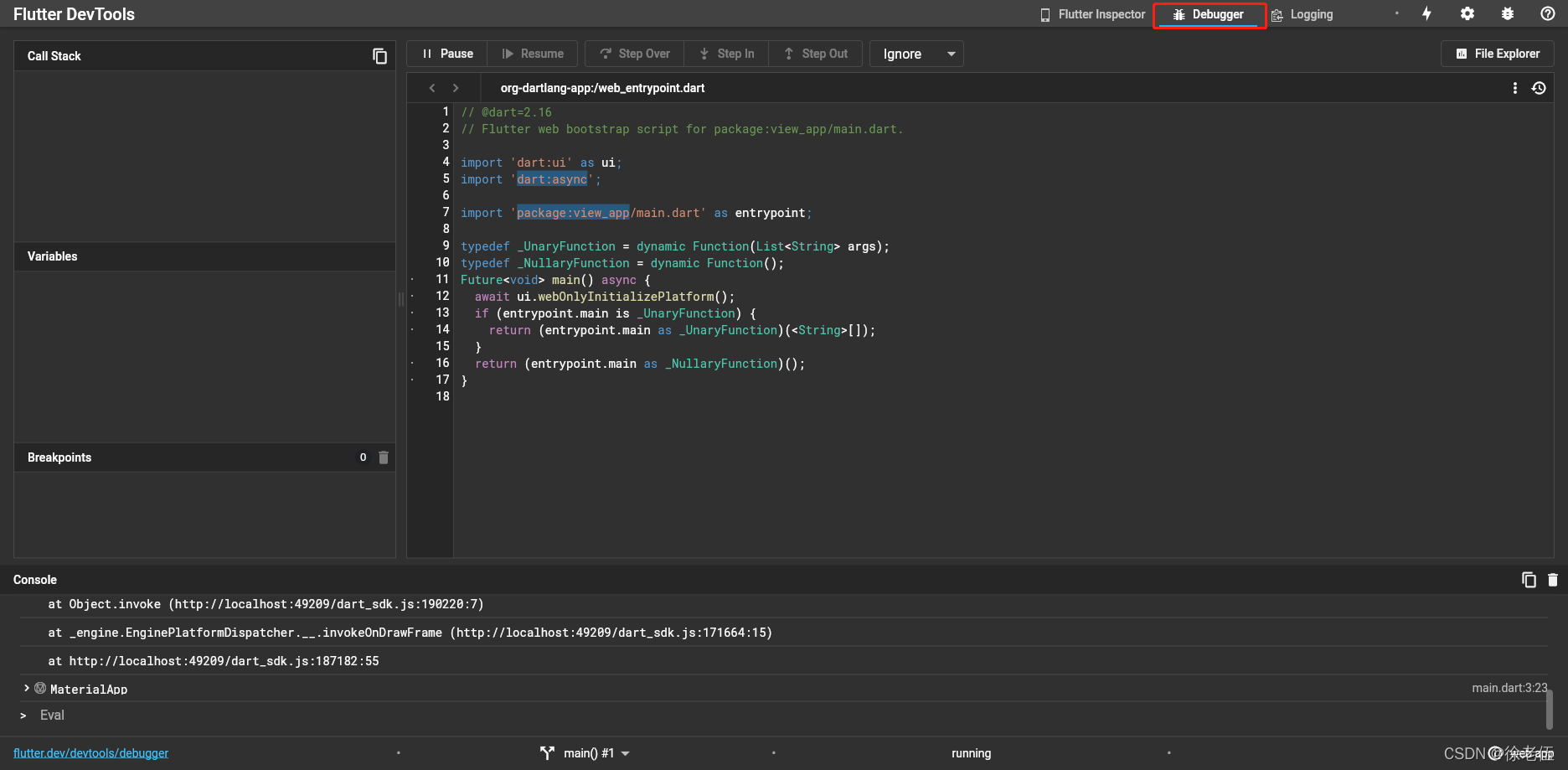The height and width of the screenshot is (770, 1568).
Task: Expand the MaterialApp console entry
Action: (x=26, y=688)
